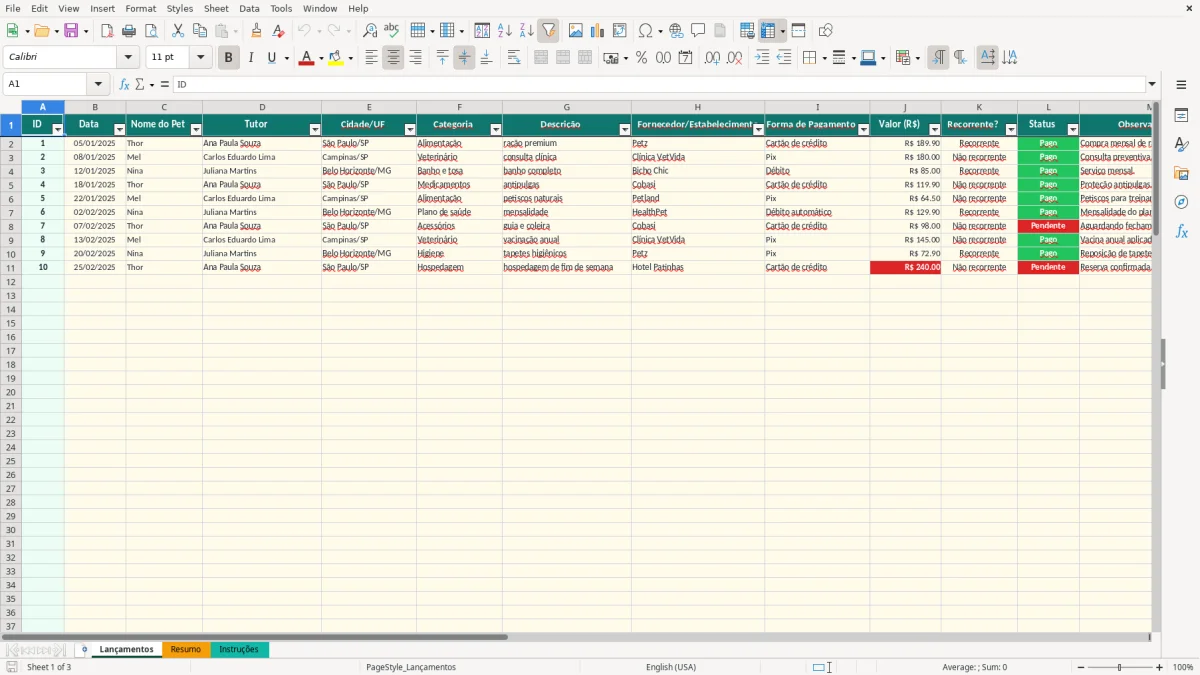Open sidebar Styles icon
Image resolution: width=1200 pixels, height=675 pixels.
(1181, 144)
